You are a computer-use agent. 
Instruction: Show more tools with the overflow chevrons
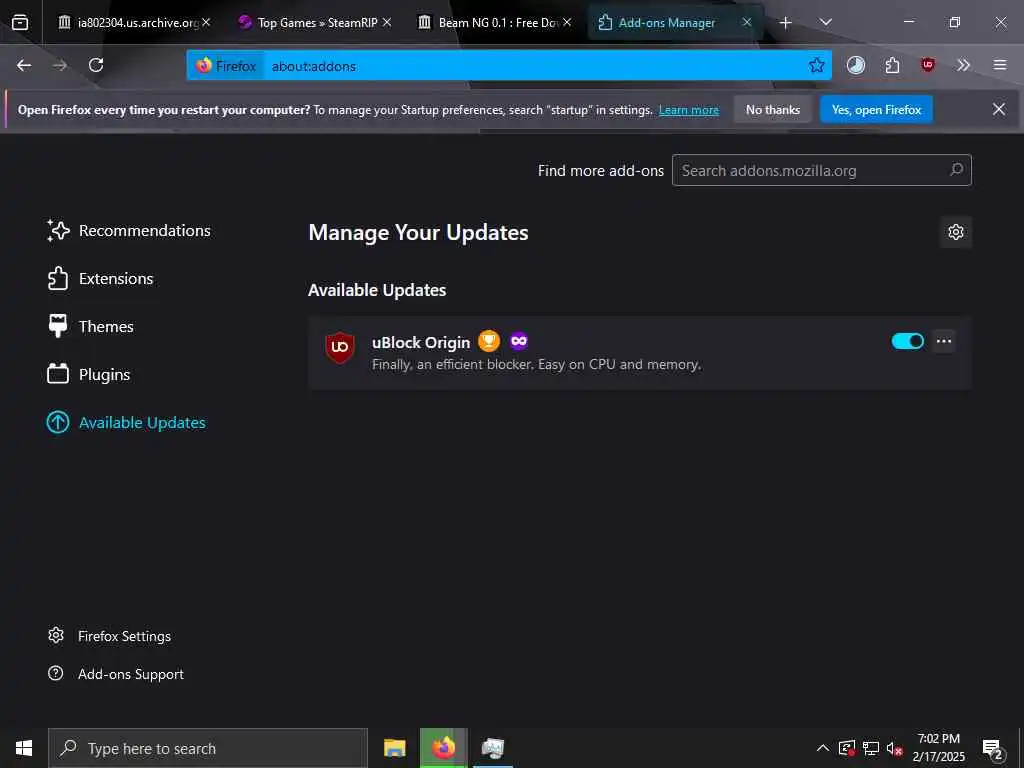(x=963, y=65)
